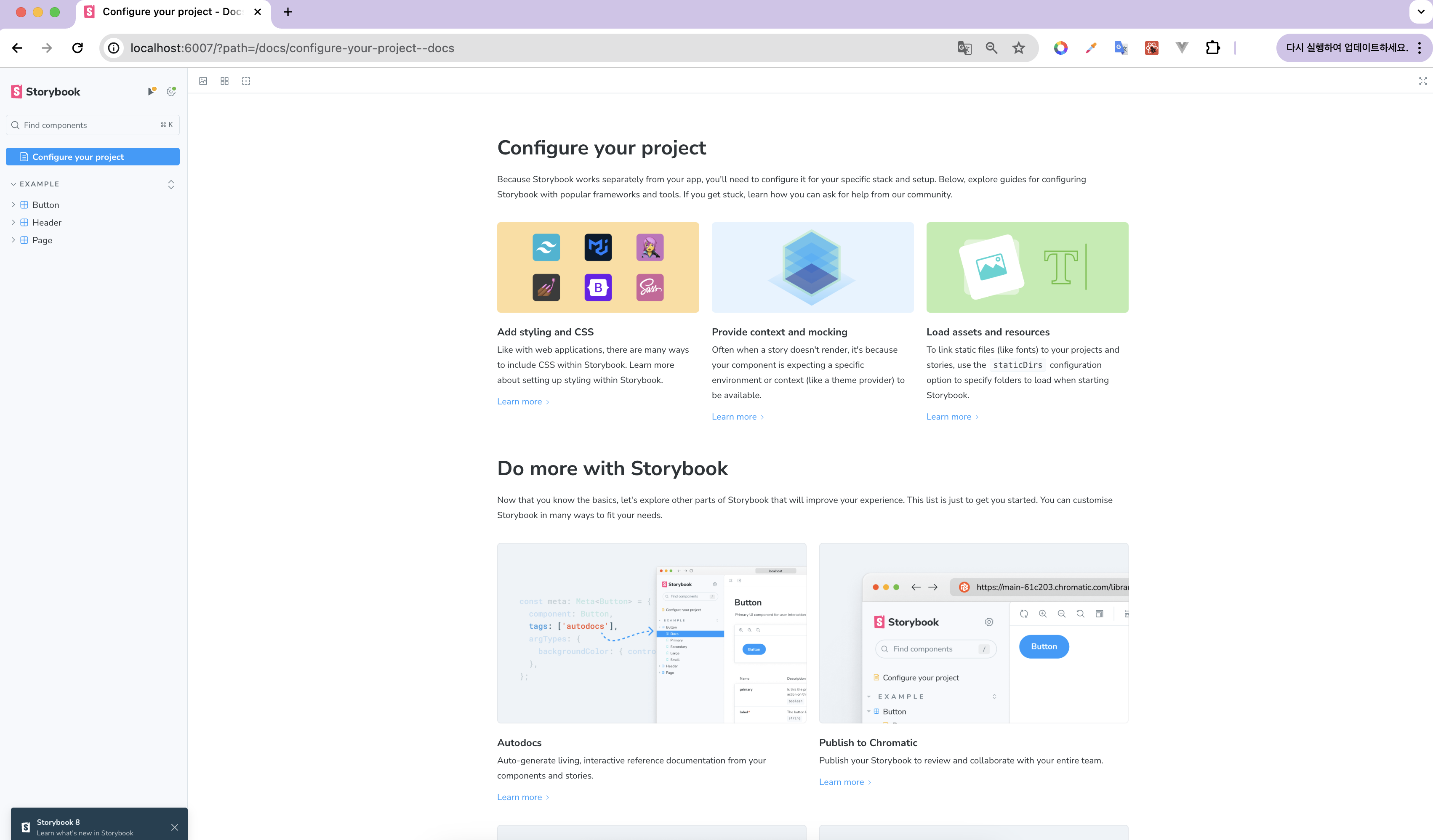Open the translate page icon in address bar
This screenshot has height=840, width=1433.
coord(964,48)
